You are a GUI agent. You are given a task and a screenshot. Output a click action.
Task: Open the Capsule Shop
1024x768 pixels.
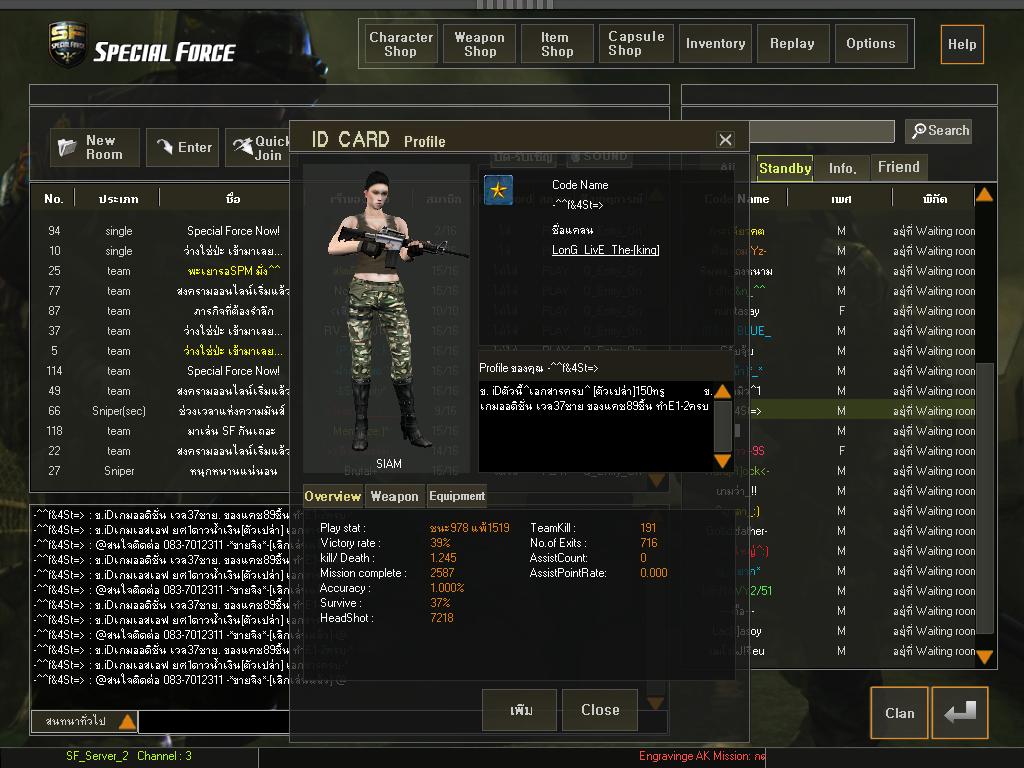636,44
